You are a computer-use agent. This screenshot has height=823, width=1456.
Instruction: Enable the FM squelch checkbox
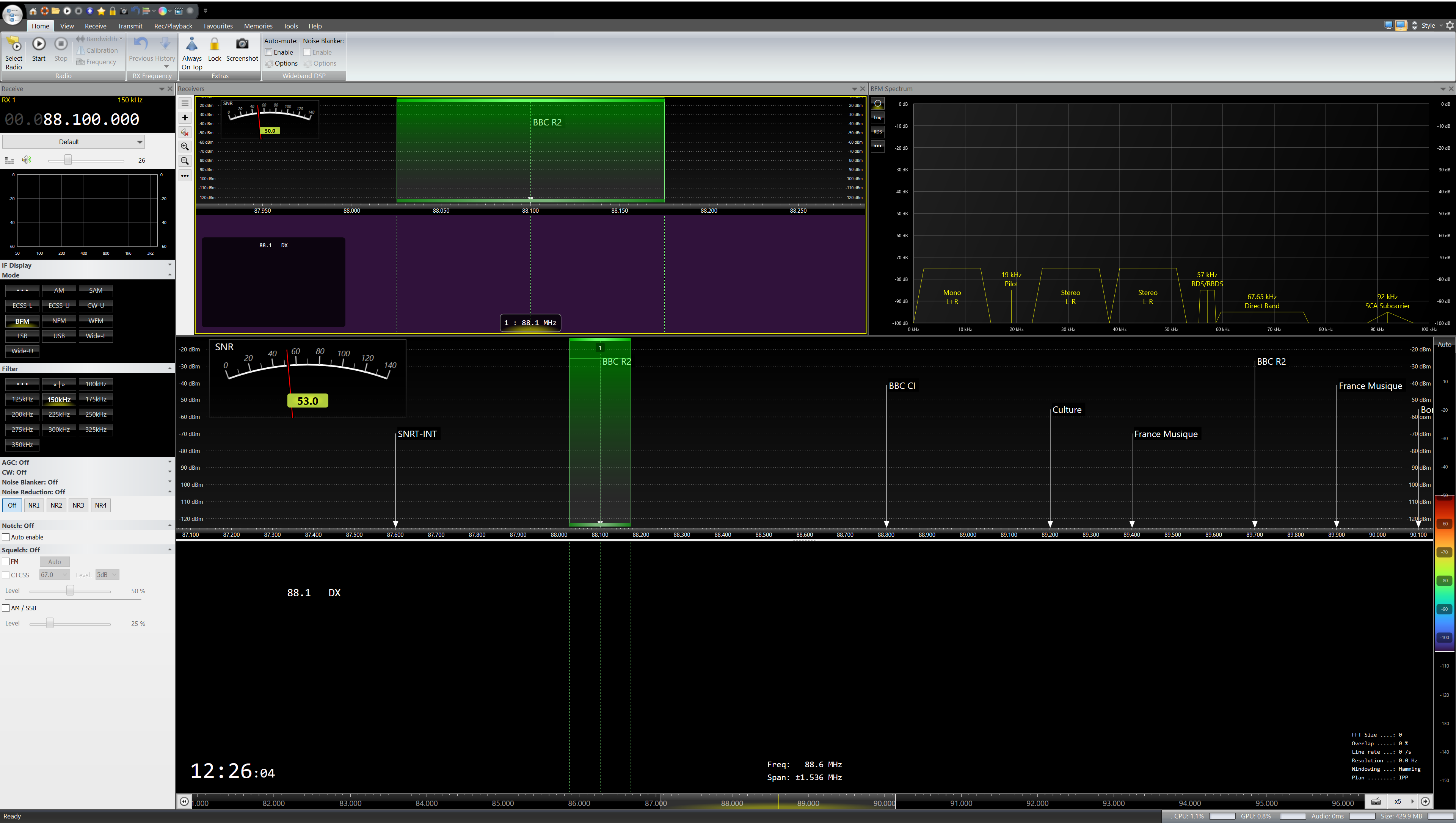pyautogui.click(x=6, y=561)
